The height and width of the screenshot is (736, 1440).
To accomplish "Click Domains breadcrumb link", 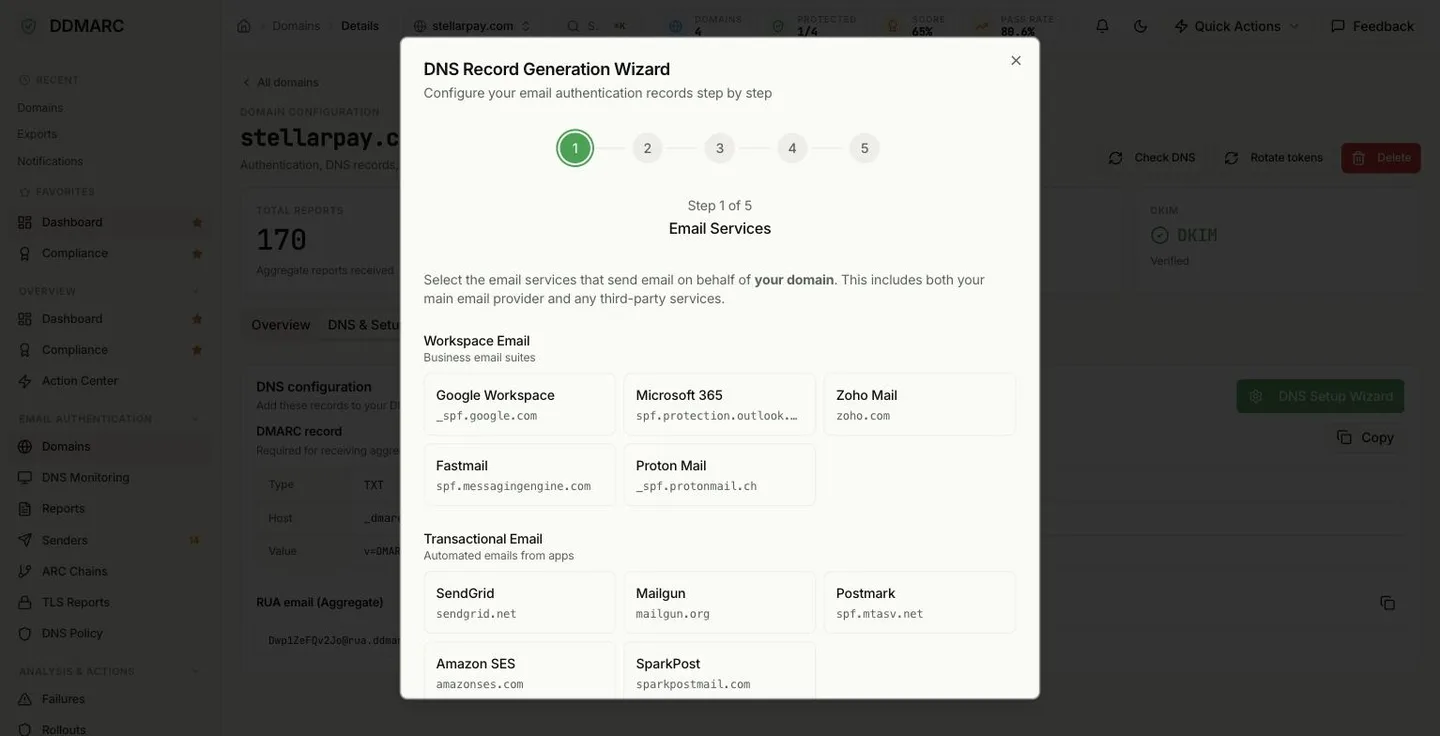I will pos(296,26).
